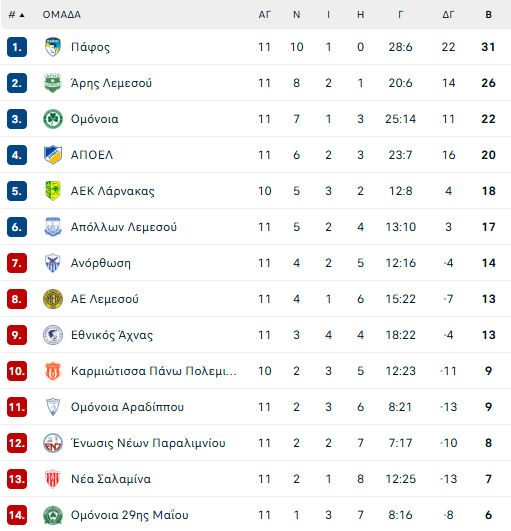Sort table by the # rank arrow
Image resolution: width=511 pixels, height=531 pixels.
17,15
